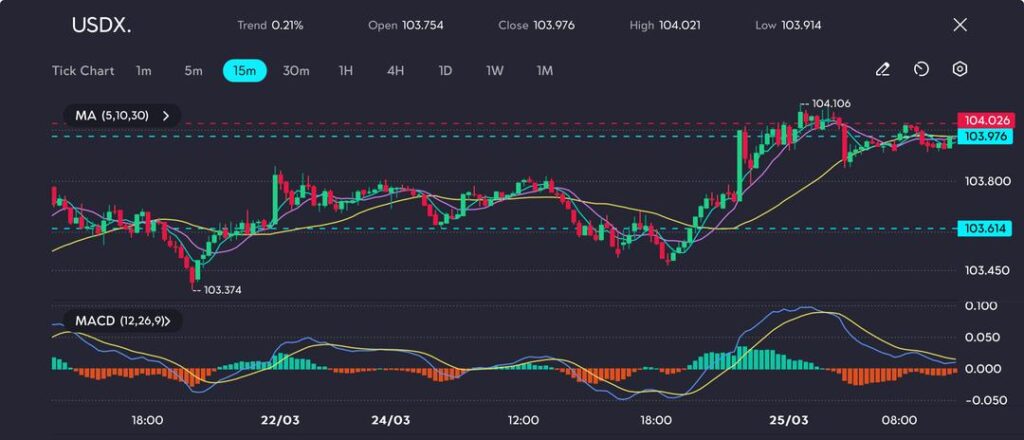
Task: Select the 1m timeframe
Action: pos(144,71)
